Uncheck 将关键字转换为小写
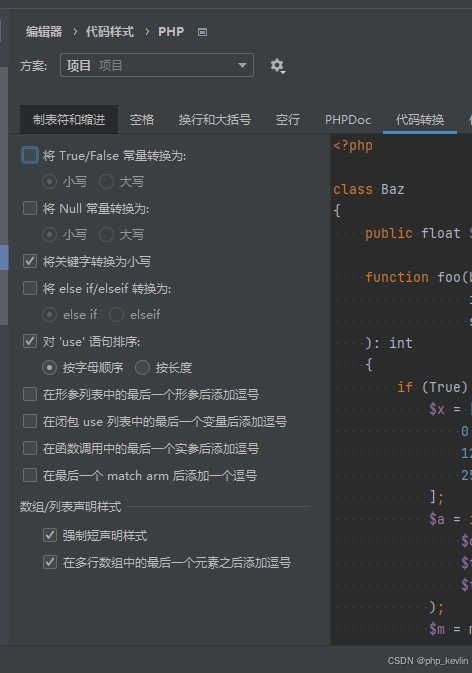This screenshot has width=472, height=673. pos(30,261)
